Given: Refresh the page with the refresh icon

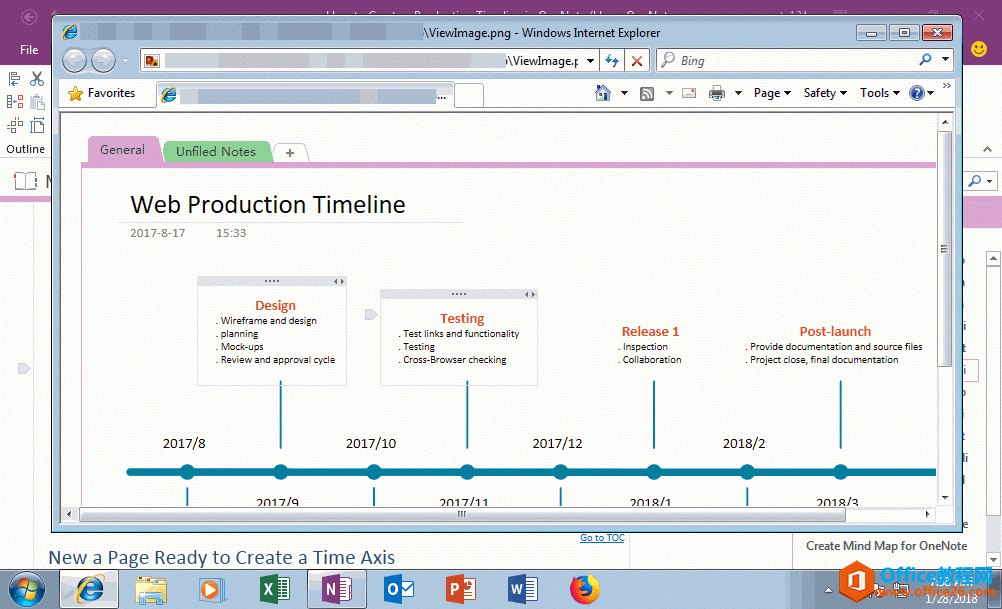Looking at the screenshot, I should pyautogui.click(x=612, y=60).
